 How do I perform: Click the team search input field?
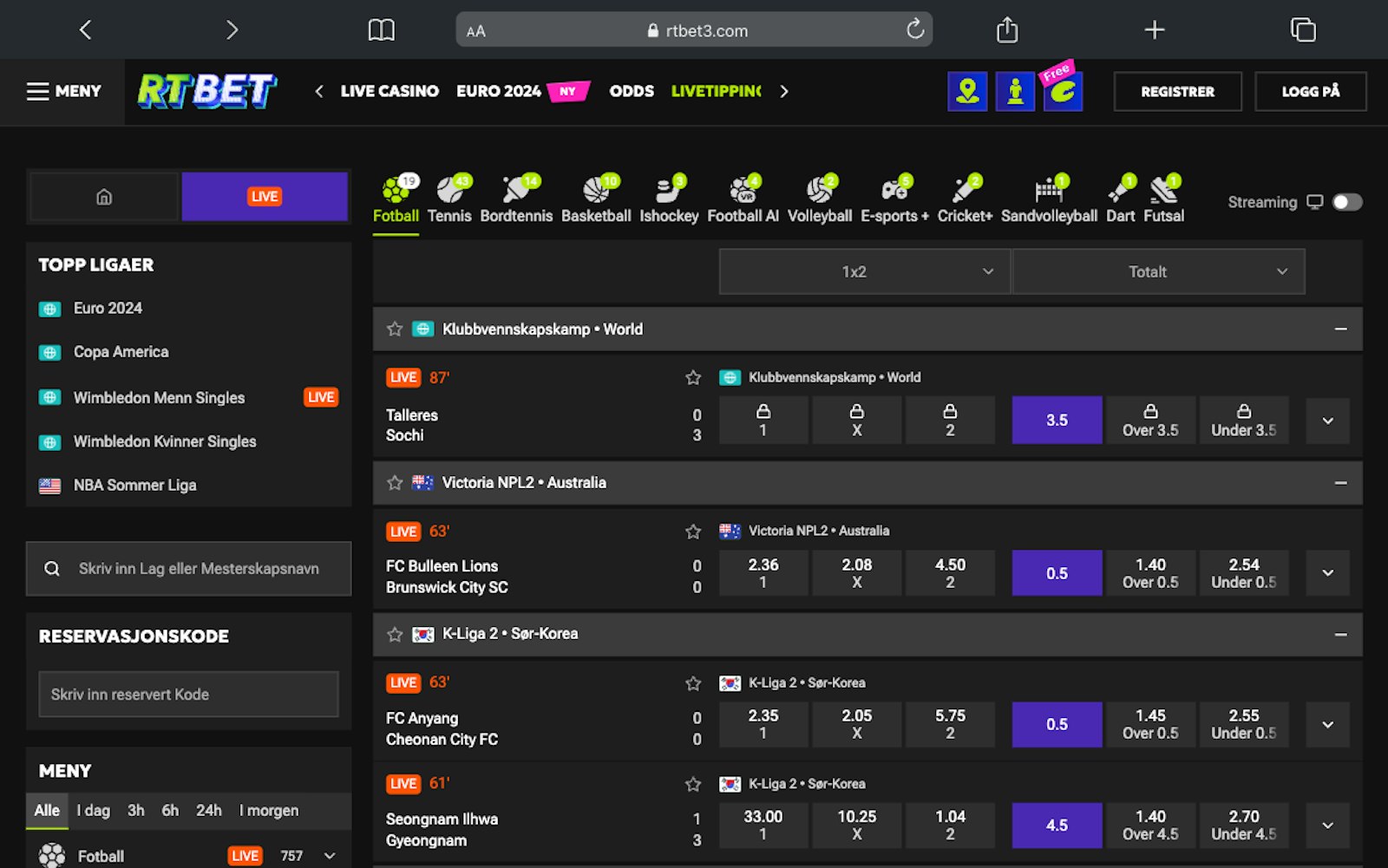coord(189,569)
